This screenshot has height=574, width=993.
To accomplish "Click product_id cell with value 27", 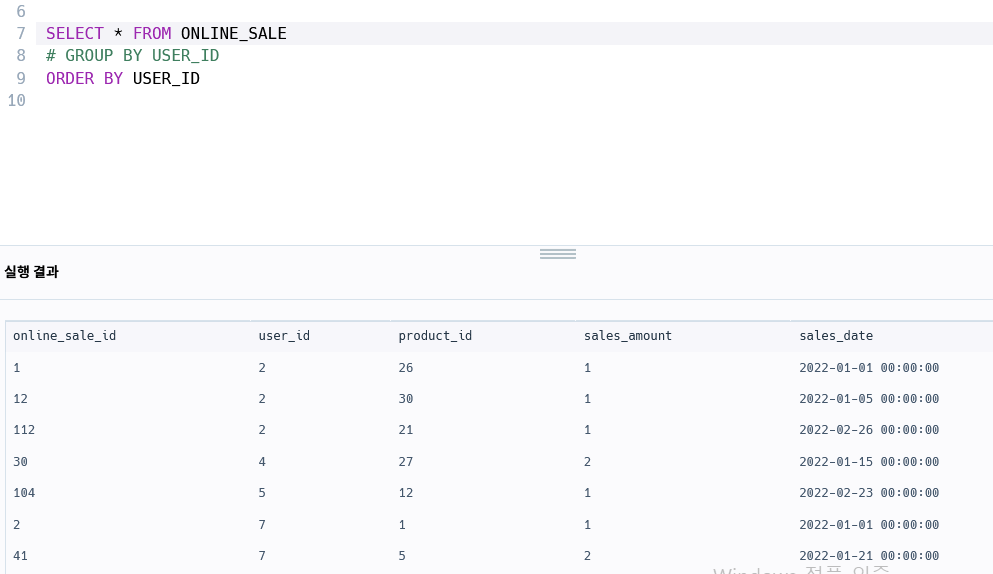I will [406, 462].
